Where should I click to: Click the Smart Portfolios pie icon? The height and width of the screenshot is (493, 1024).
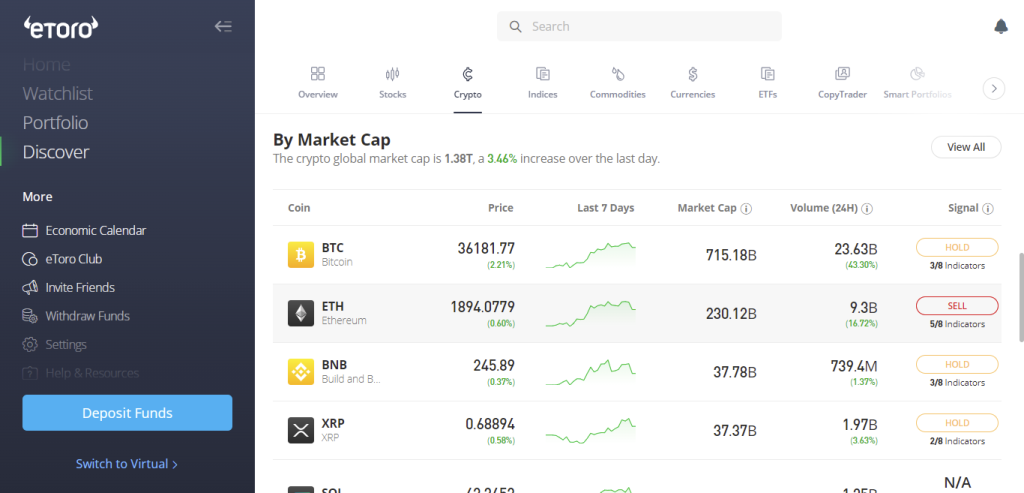point(918,73)
